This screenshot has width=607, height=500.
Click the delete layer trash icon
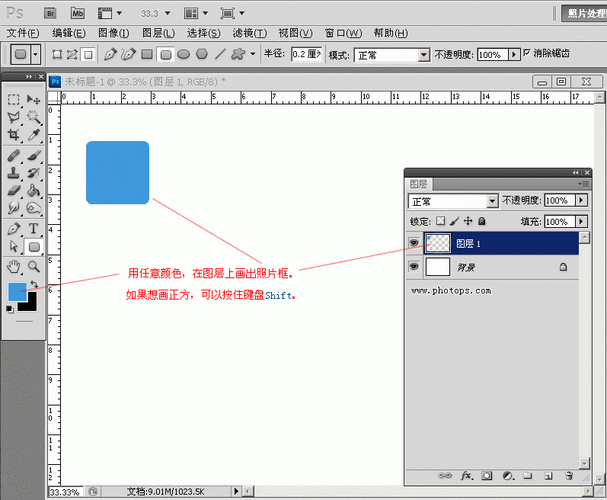(568, 475)
